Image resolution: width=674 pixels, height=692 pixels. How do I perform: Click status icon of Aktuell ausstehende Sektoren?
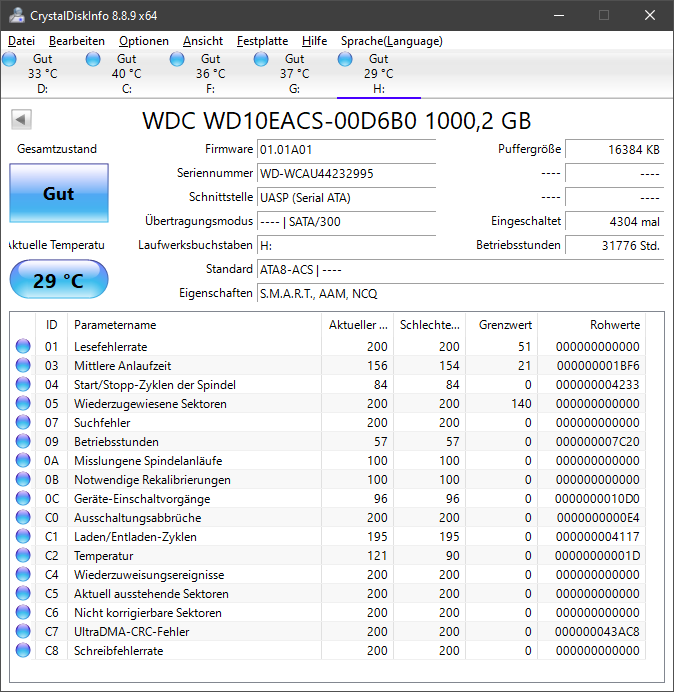(23, 594)
